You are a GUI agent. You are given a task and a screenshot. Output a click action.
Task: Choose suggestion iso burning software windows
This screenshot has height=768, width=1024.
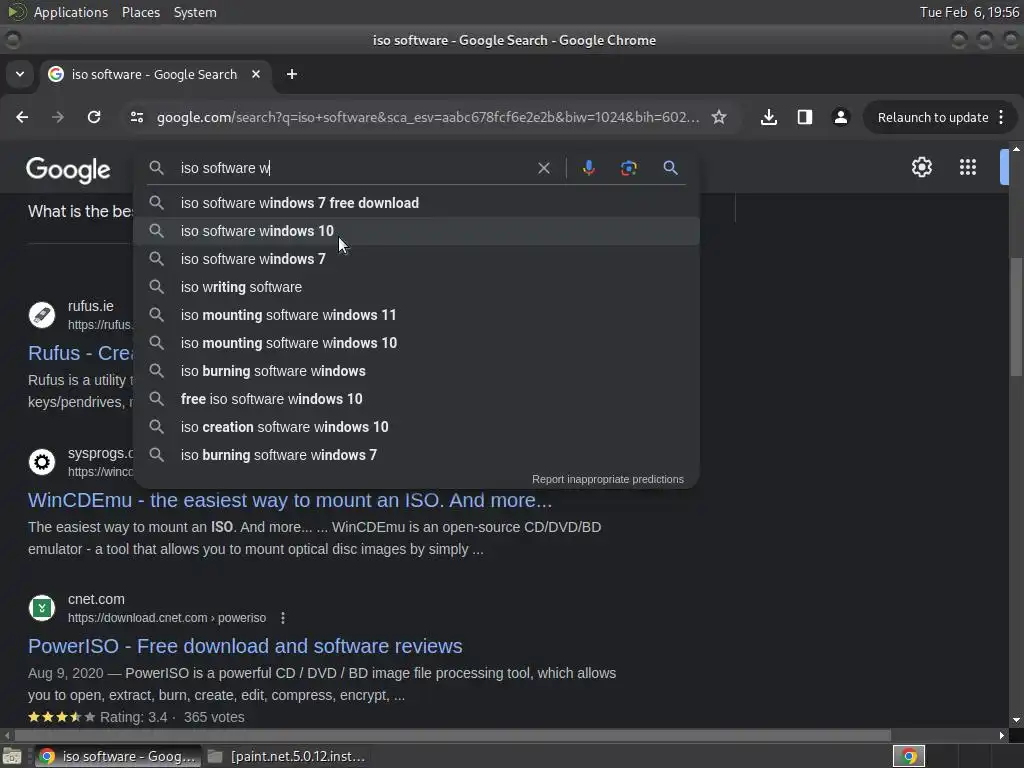coord(417,371)
